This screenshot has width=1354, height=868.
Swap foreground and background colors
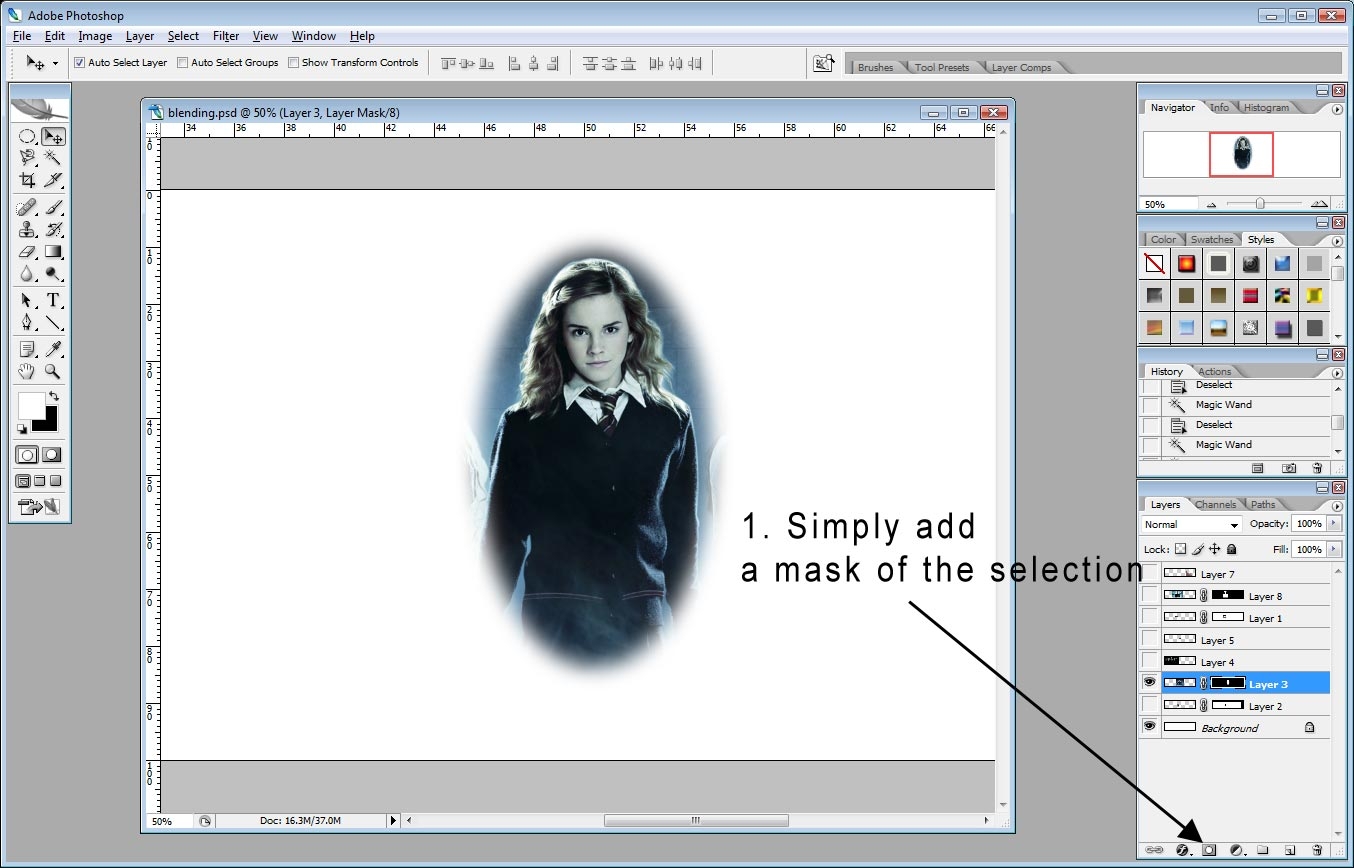pyautogui.click(x=53, y=397)
